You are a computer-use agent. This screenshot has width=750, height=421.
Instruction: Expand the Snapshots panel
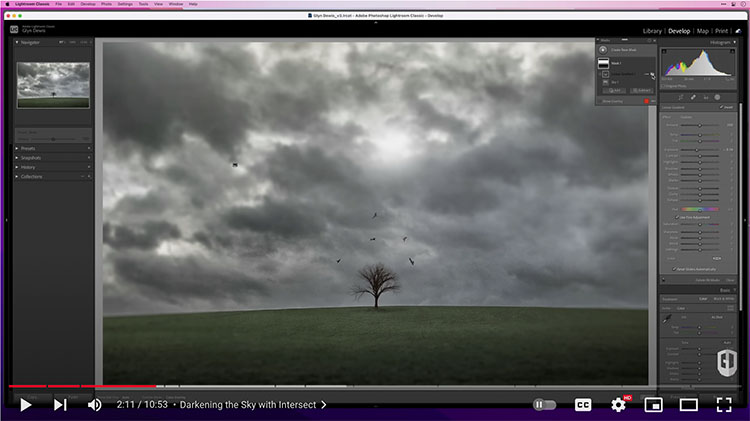[x=17, y=158]
